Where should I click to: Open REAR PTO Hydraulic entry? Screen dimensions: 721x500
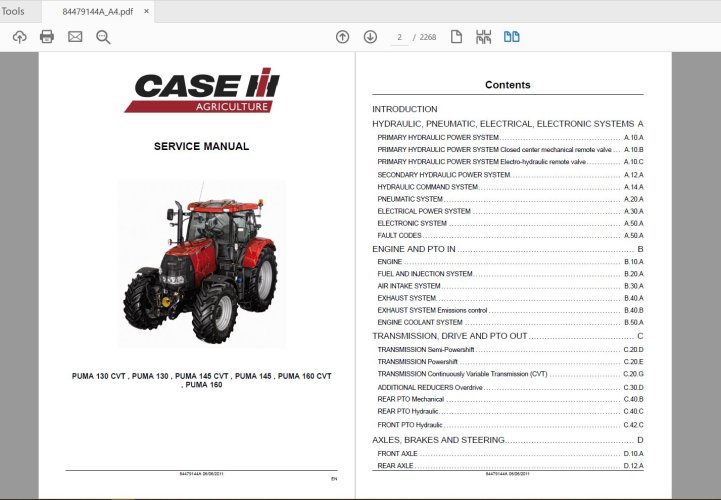[510, 411]
